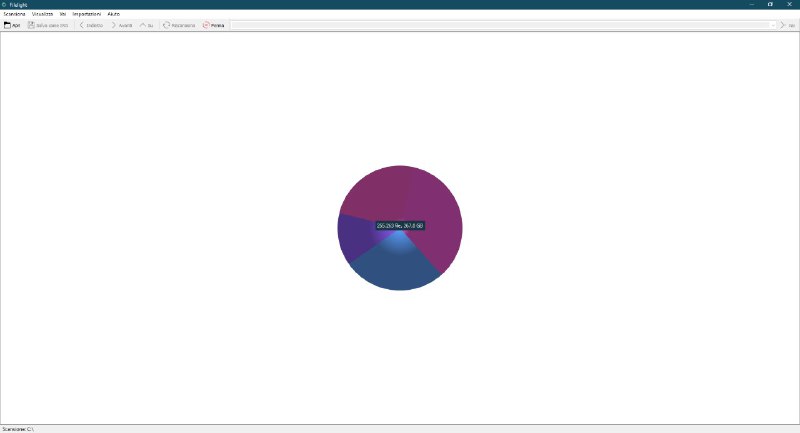The height and width of the screenshot is (433, 800).
Task: Click the Salva come SVG toolbar icon
Action: coord(31,25)
